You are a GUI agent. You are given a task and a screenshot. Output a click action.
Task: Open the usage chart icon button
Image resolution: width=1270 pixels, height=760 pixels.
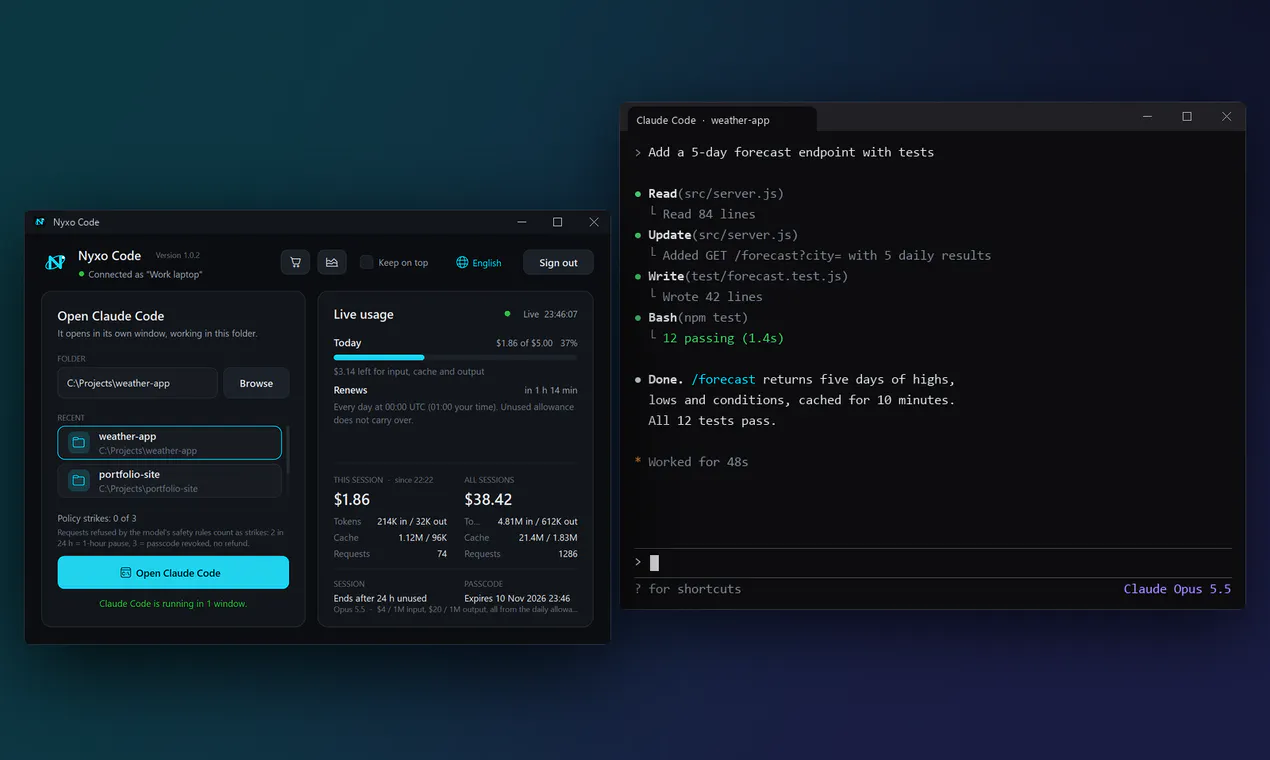(332, 262)
